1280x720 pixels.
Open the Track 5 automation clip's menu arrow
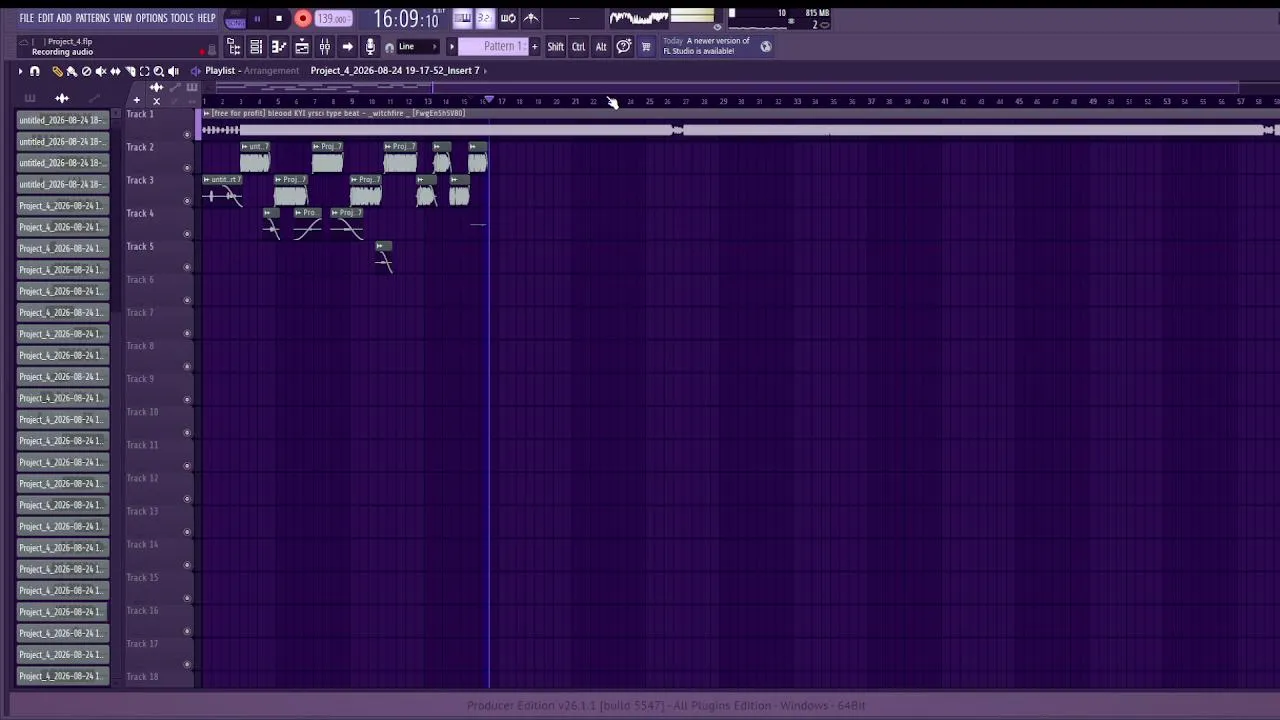[x=379, y=246]
